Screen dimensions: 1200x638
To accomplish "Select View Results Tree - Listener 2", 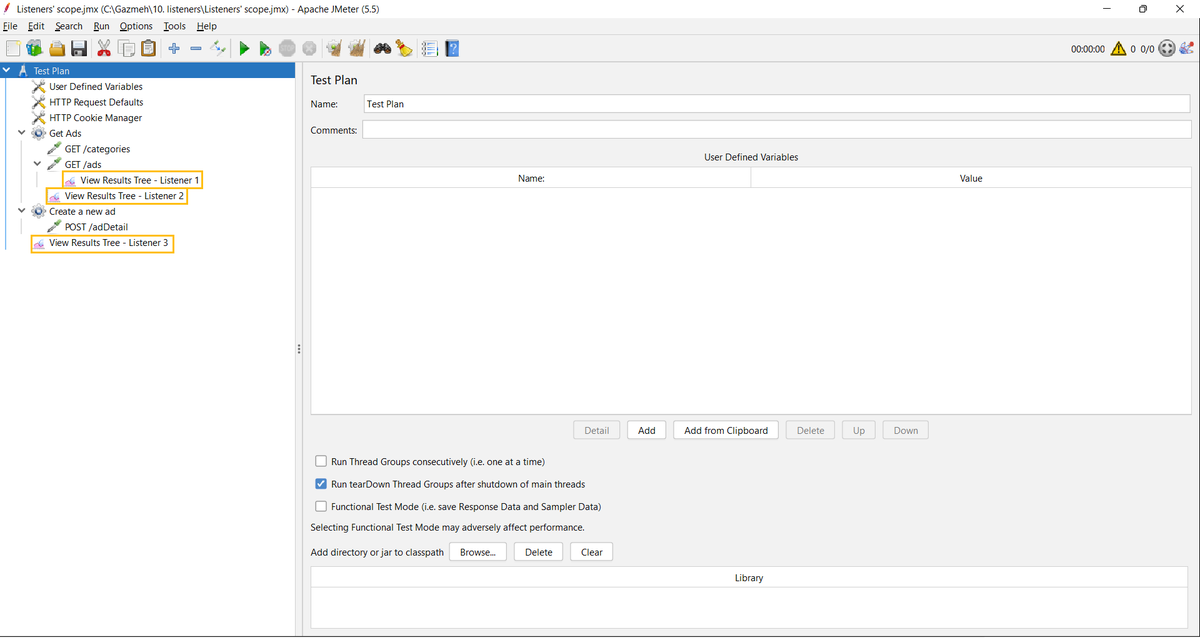I will (124, 196).
